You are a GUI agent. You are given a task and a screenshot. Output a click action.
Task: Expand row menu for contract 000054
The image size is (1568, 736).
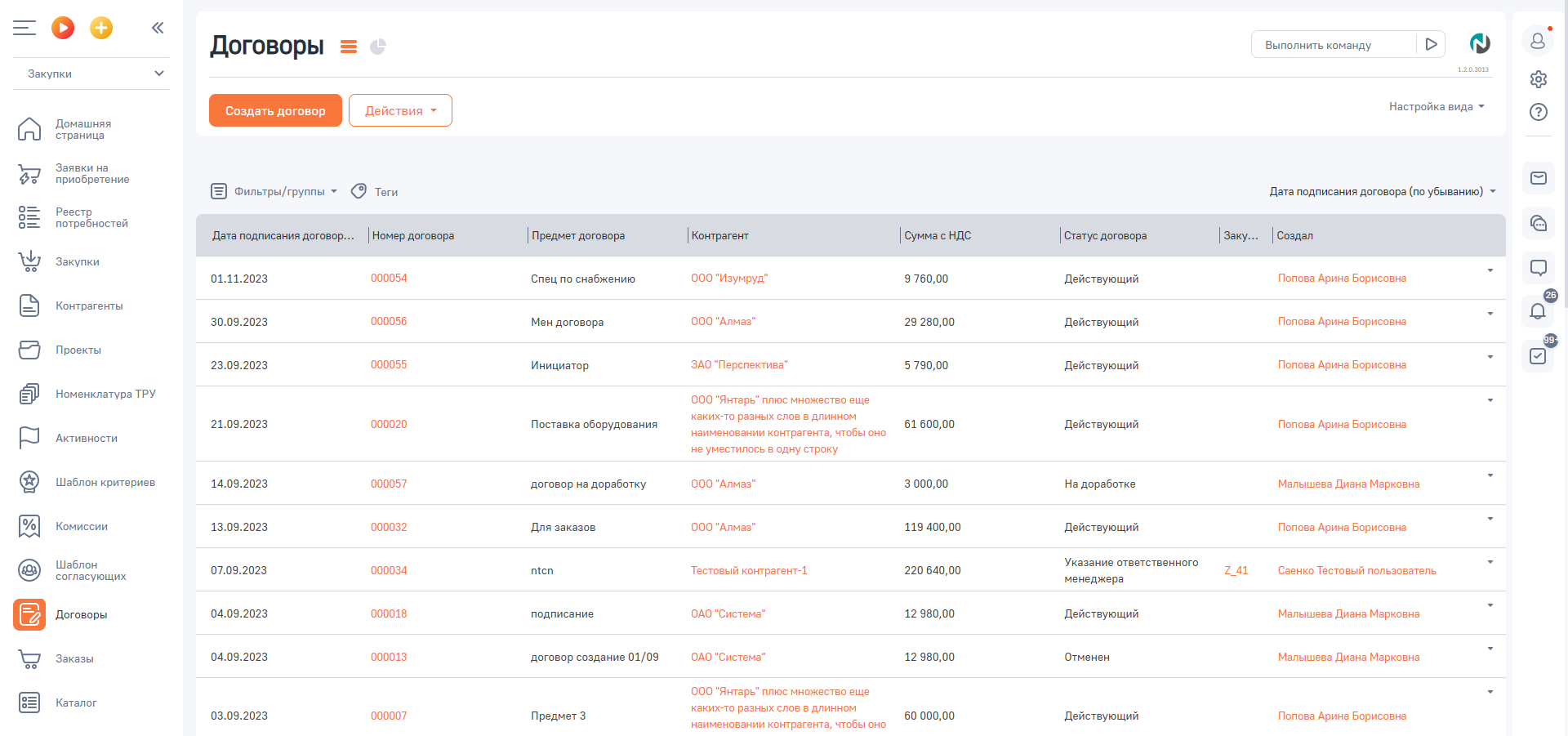(x=1490, y=270)
